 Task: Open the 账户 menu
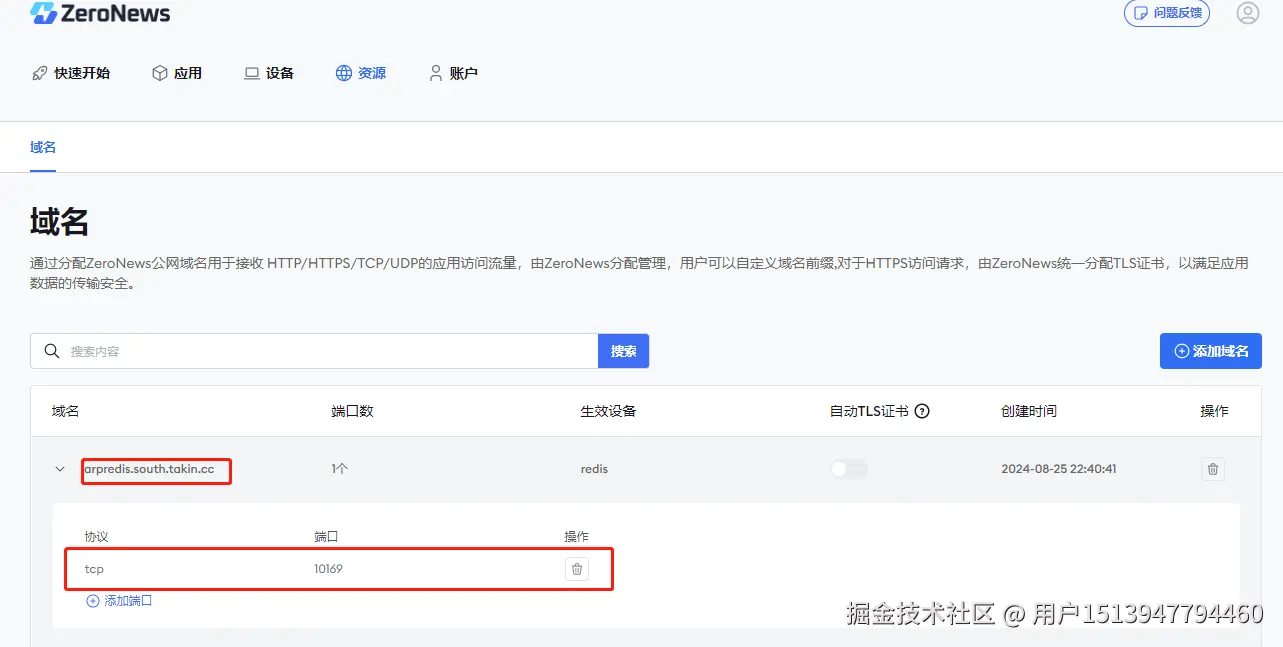coord(453,73)
